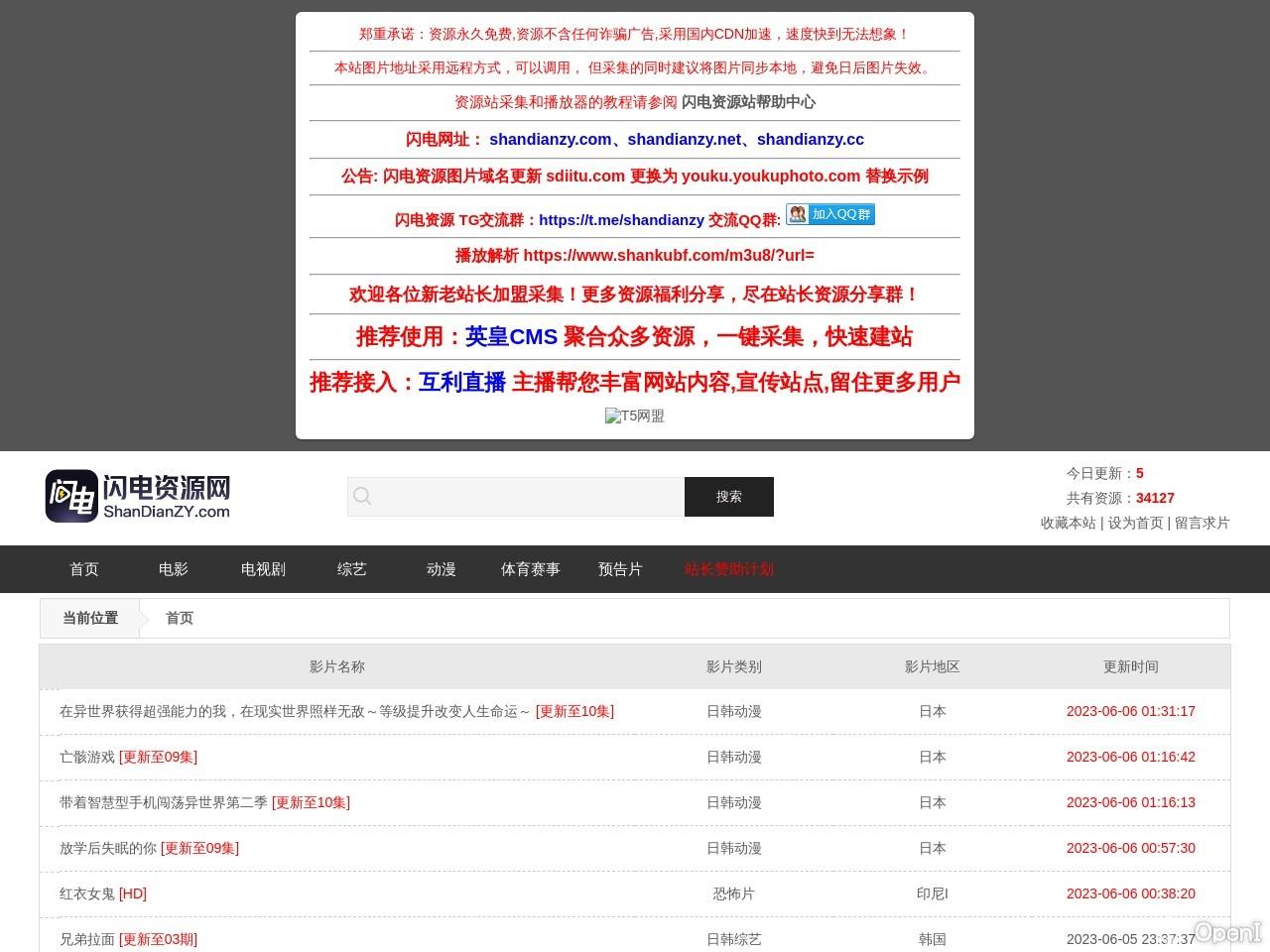1270x952 pixels.
Task: Click the red 站长赞助计划 menu entry
Action: (728, 569)
